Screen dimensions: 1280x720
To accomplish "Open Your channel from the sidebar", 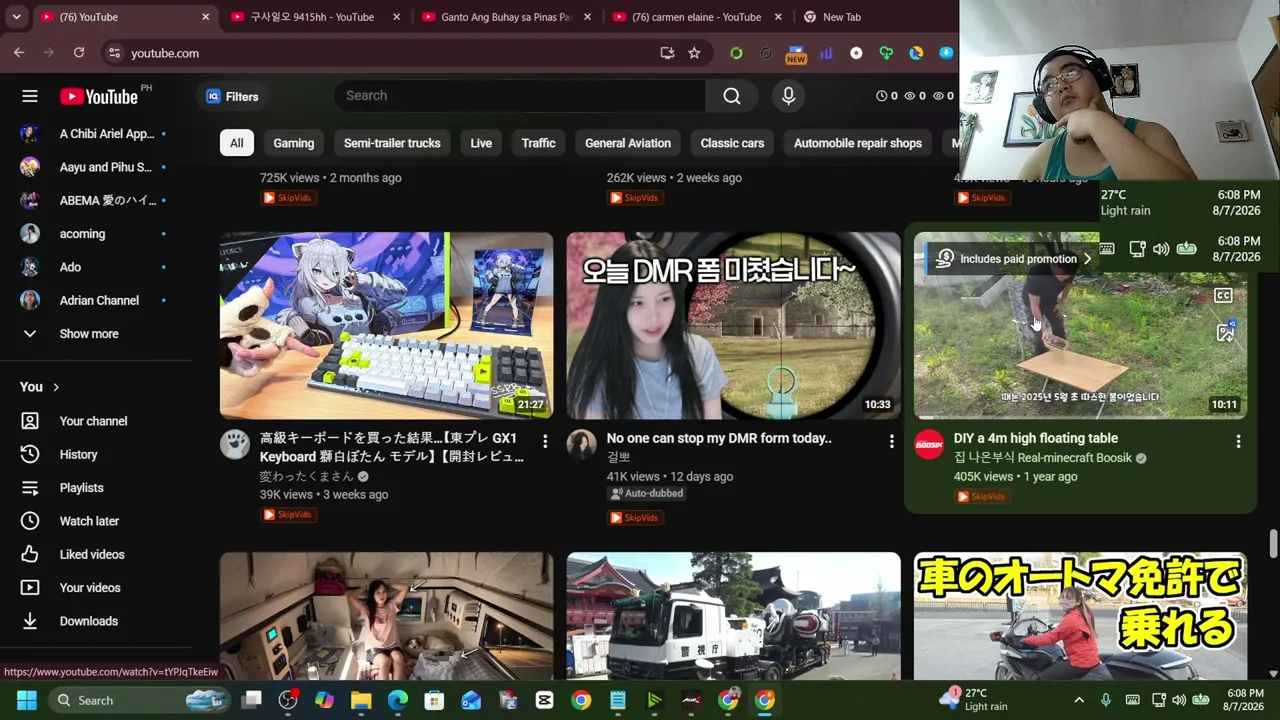I will (95, 421).
